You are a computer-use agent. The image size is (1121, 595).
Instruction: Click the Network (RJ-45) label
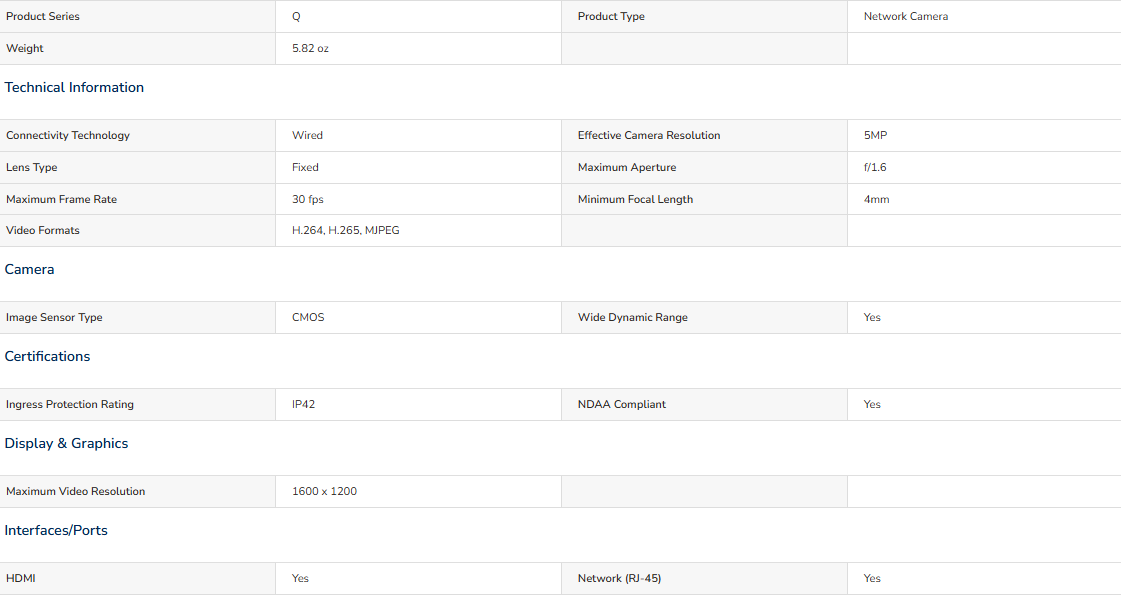[x=619, y=579]
